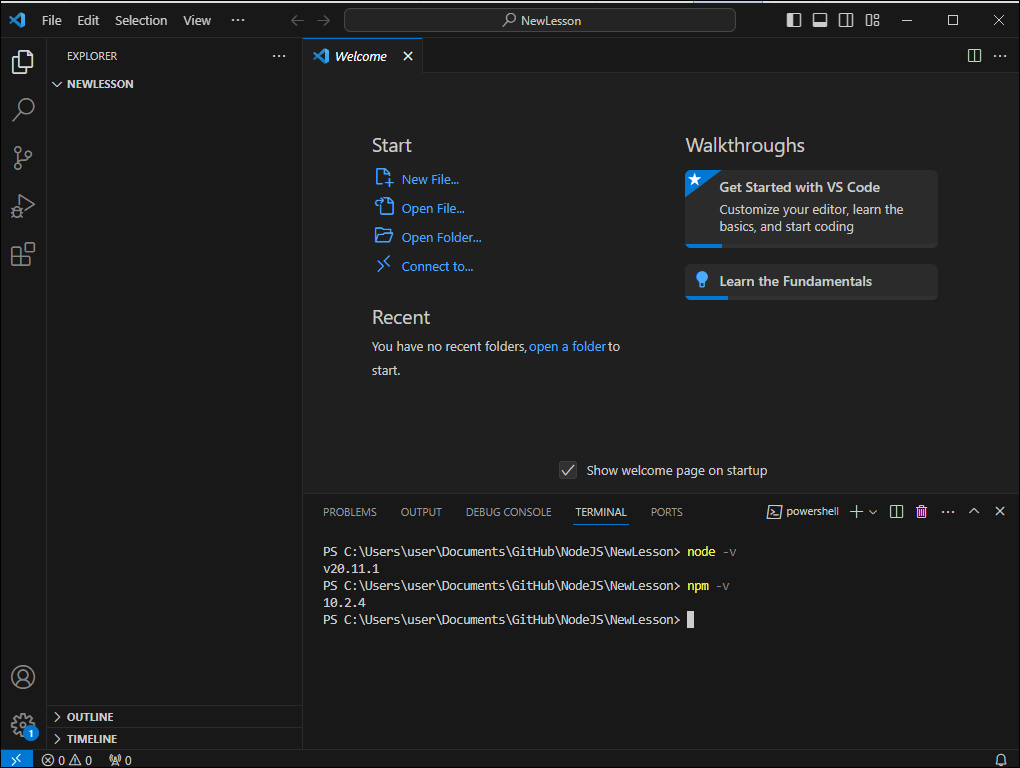Screen dimensions: 1020x768
Task: Open the Customize Layout icon
Action: click(x=872, y=20)
